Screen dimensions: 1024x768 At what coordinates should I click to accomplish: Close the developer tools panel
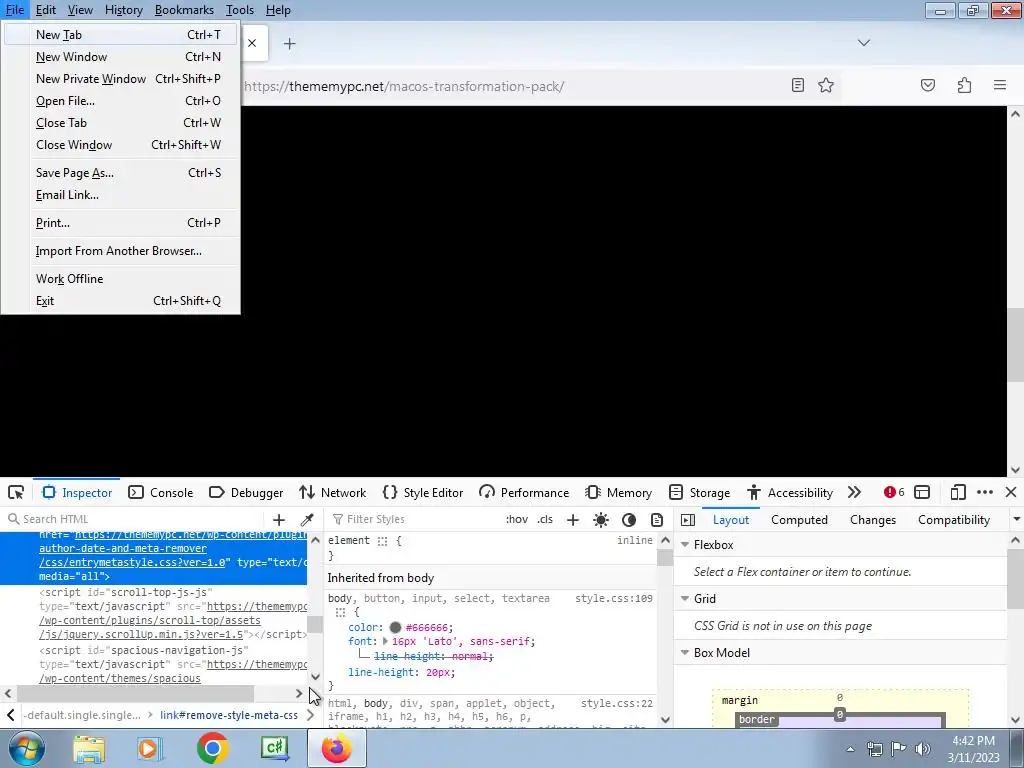tap(1011, 492)
